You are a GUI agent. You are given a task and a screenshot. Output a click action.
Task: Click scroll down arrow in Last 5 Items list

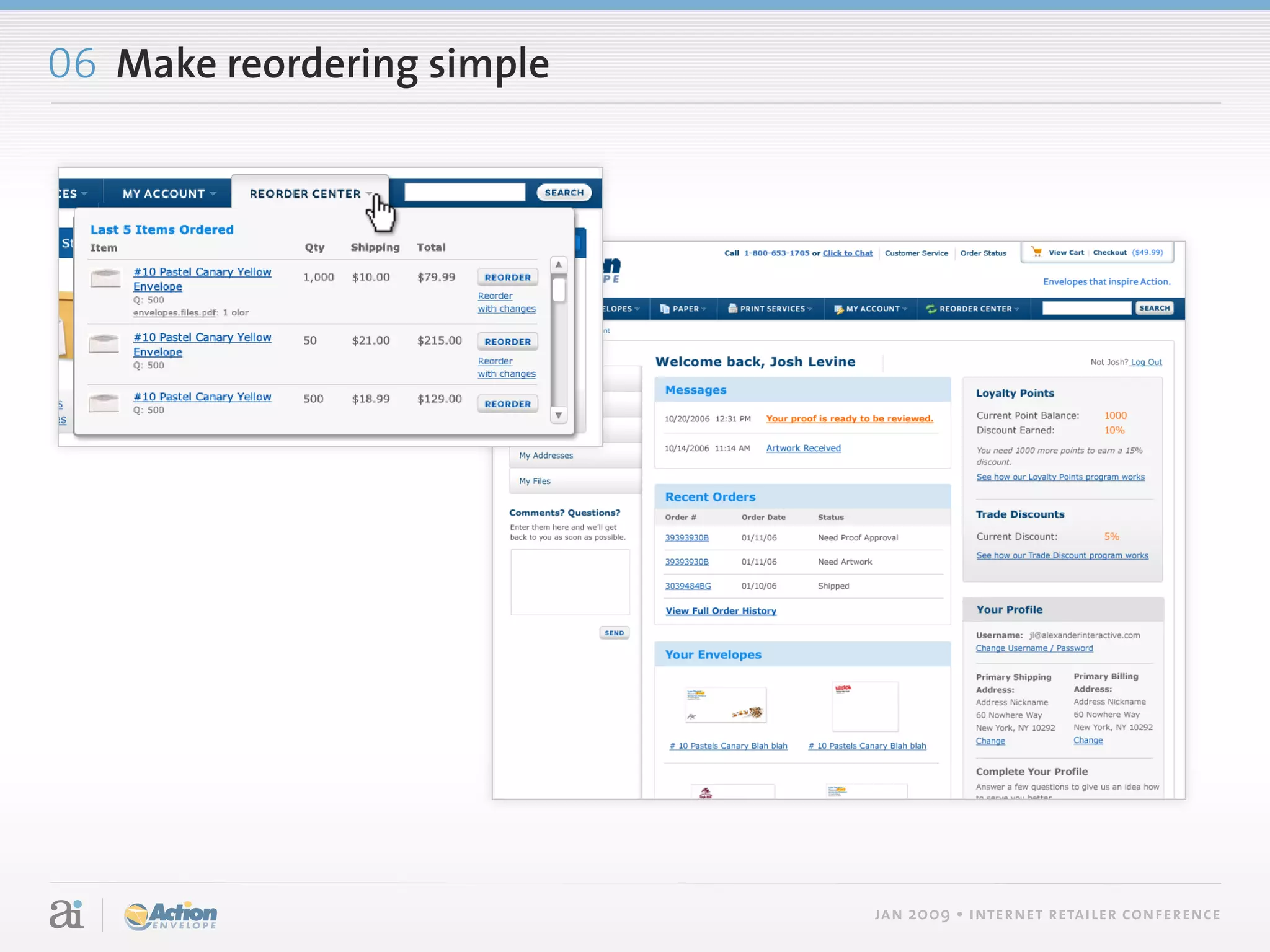pos(559,415)
